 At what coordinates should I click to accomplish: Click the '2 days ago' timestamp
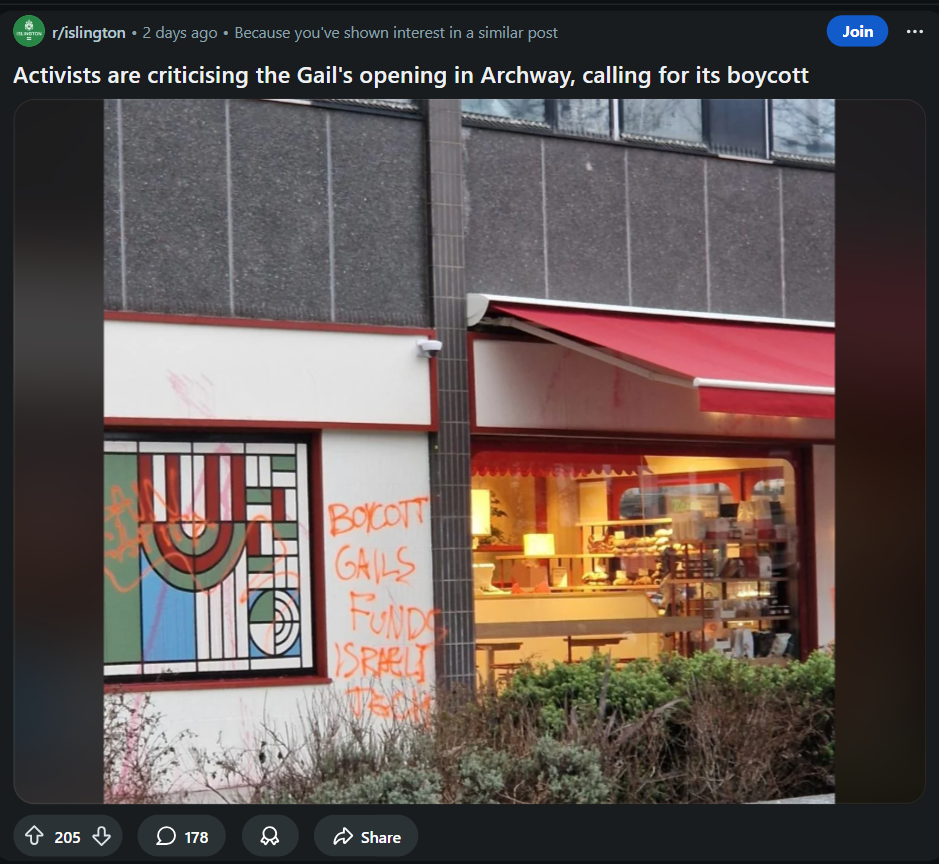tap(180, 32)
